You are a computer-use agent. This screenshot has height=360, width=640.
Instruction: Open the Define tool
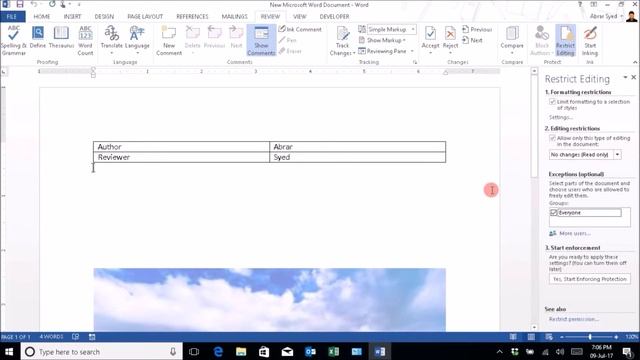pos(38,38)
